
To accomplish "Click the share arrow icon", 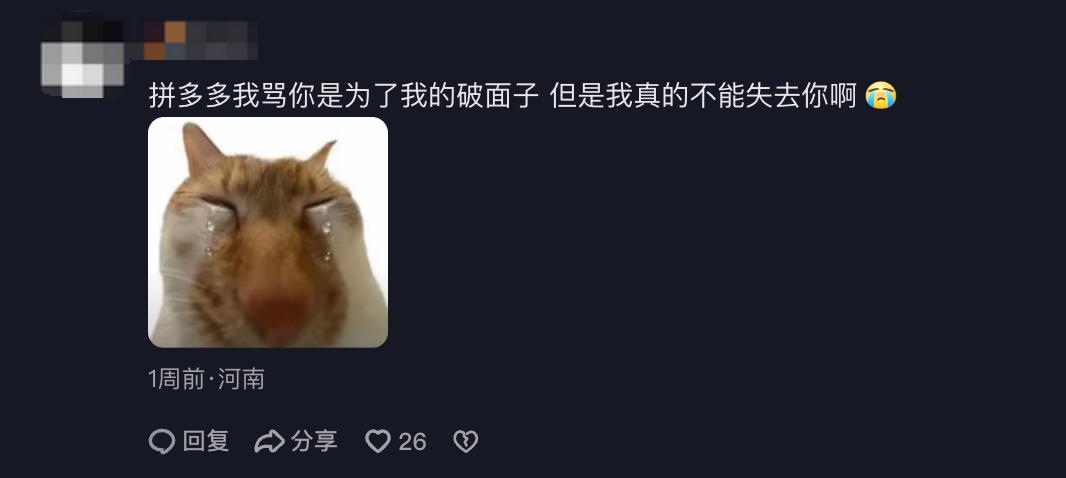I will [x=269, y=442].
